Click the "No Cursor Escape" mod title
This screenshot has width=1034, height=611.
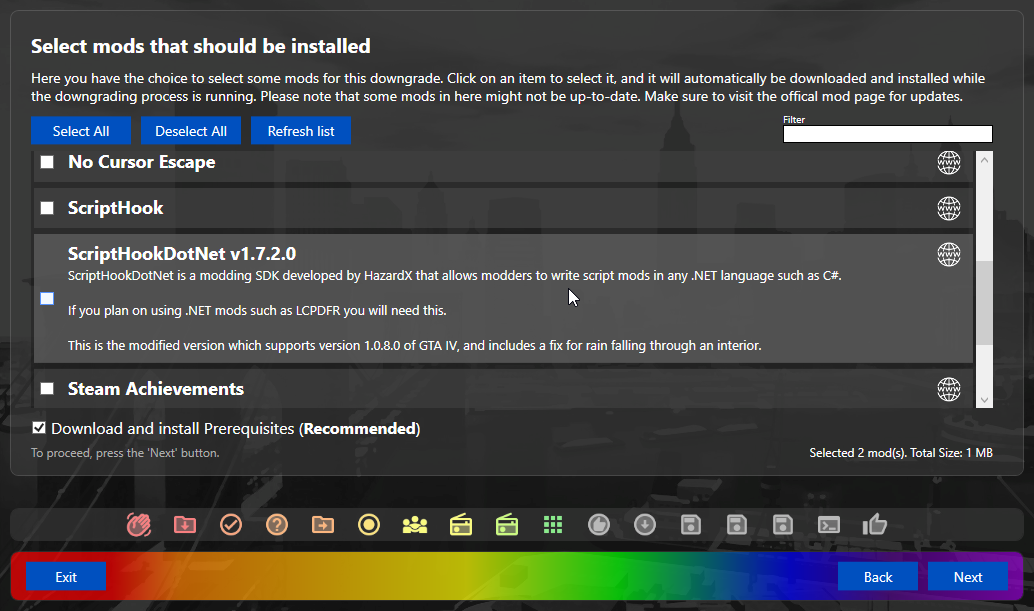click(x=142, y=162)
